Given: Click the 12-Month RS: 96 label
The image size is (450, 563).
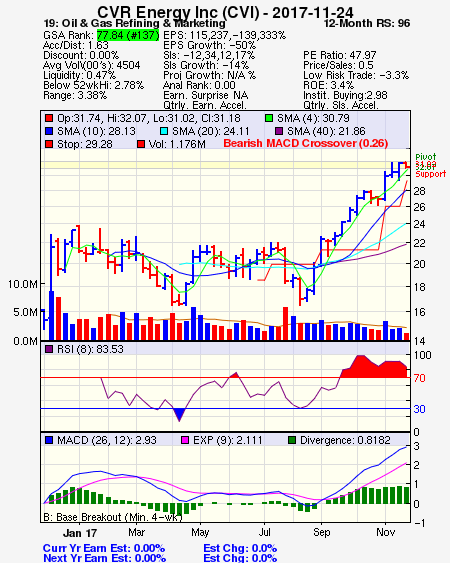Looking at the screenshot, I should [367, 24].
